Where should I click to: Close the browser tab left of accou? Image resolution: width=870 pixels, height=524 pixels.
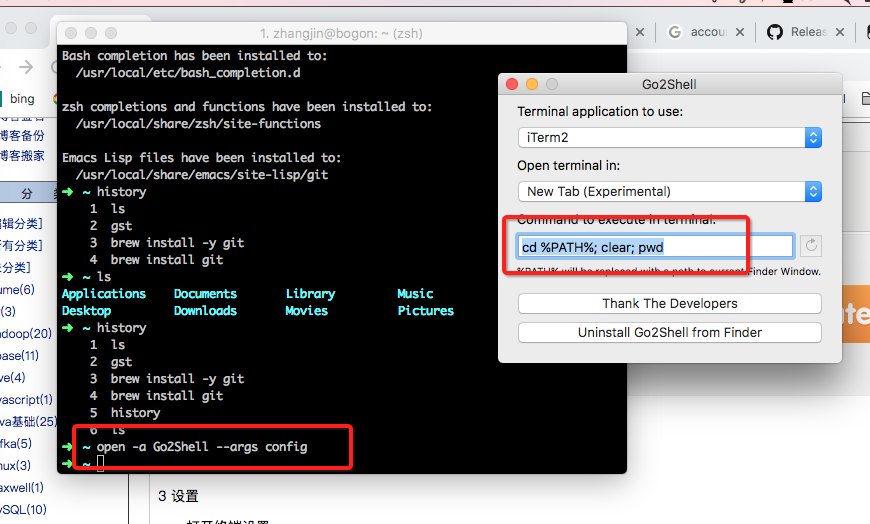point(640,32)
